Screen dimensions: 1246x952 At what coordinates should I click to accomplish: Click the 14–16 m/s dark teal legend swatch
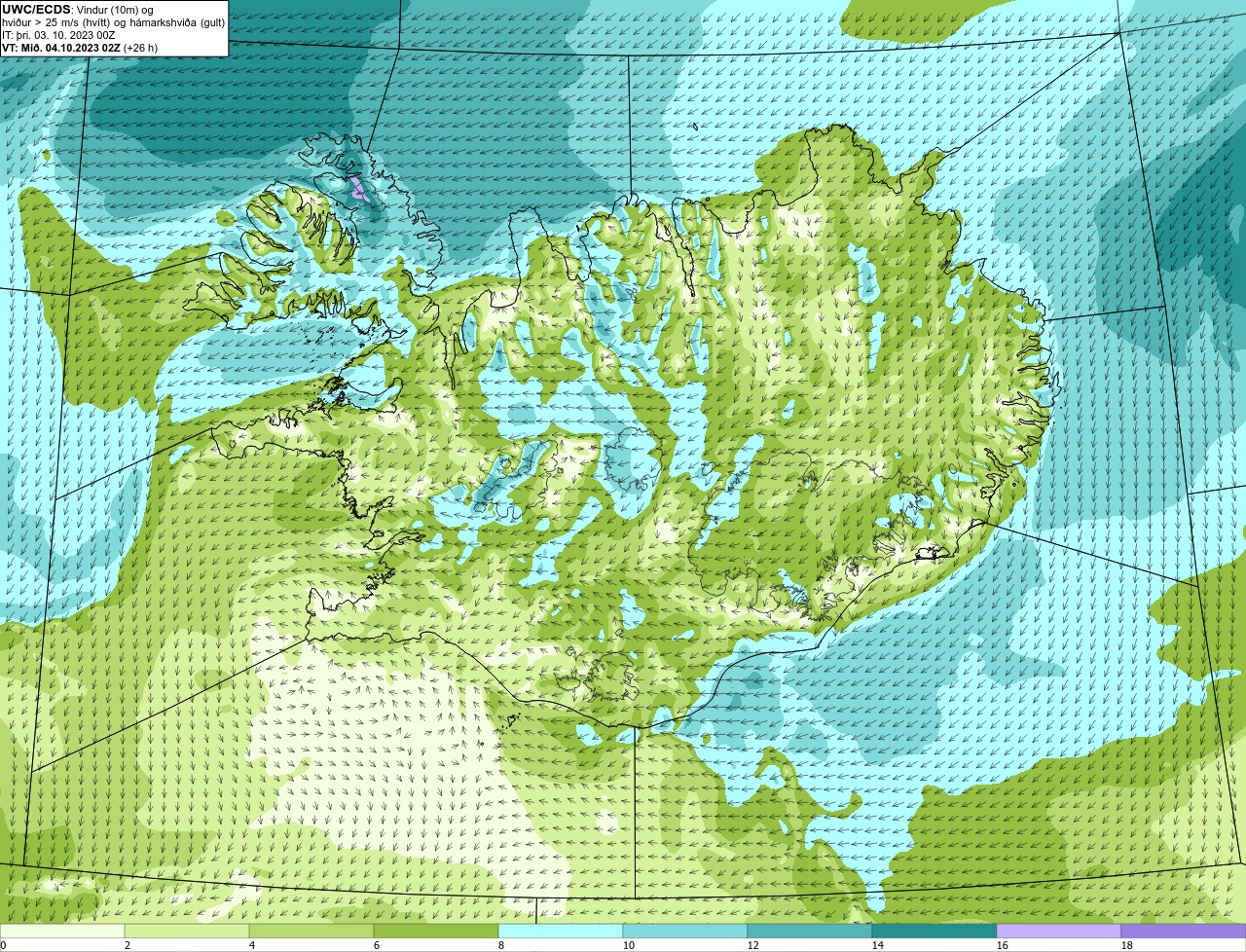(934, 932)
